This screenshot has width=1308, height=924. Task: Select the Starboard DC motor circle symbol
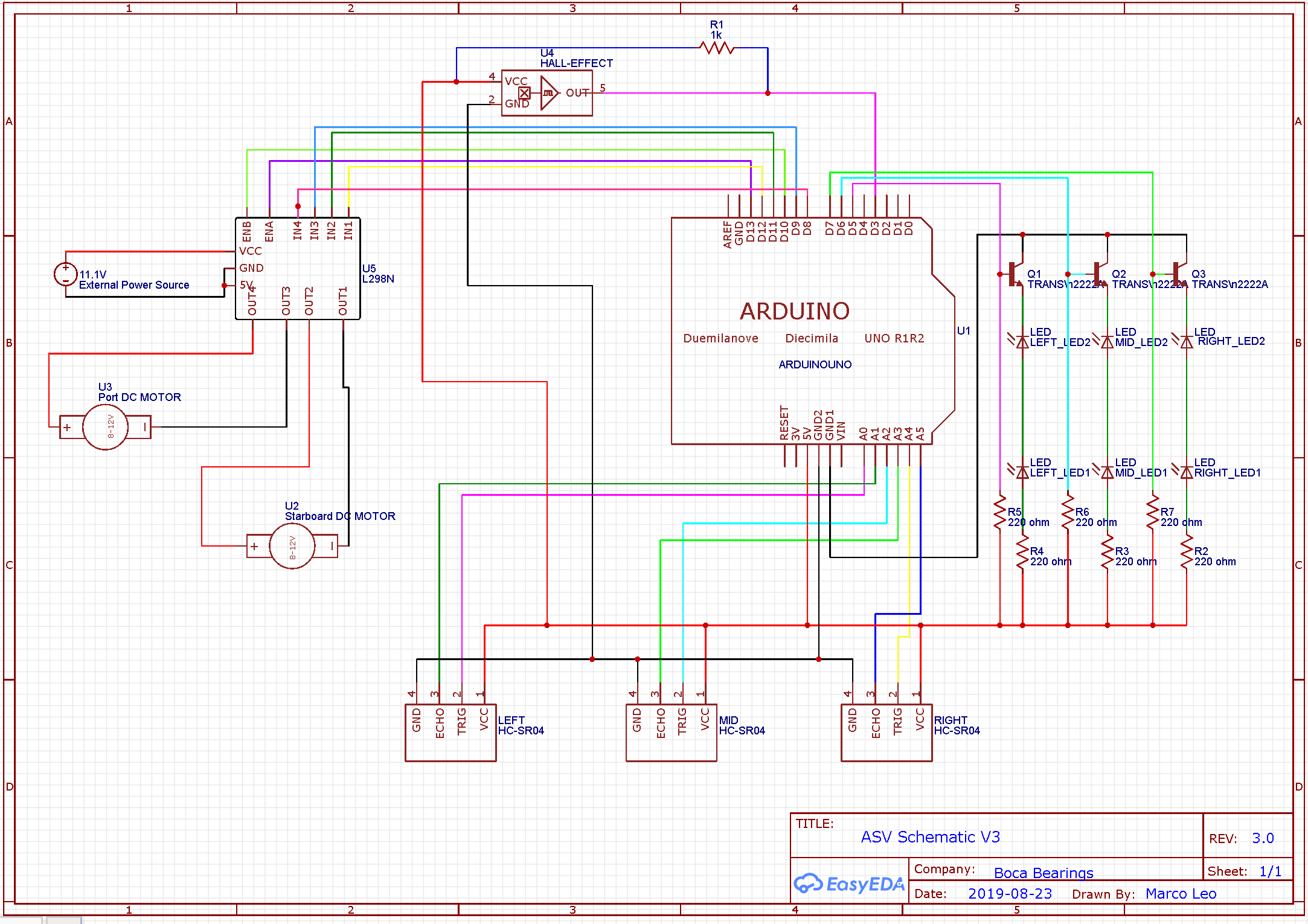point(292,547)
